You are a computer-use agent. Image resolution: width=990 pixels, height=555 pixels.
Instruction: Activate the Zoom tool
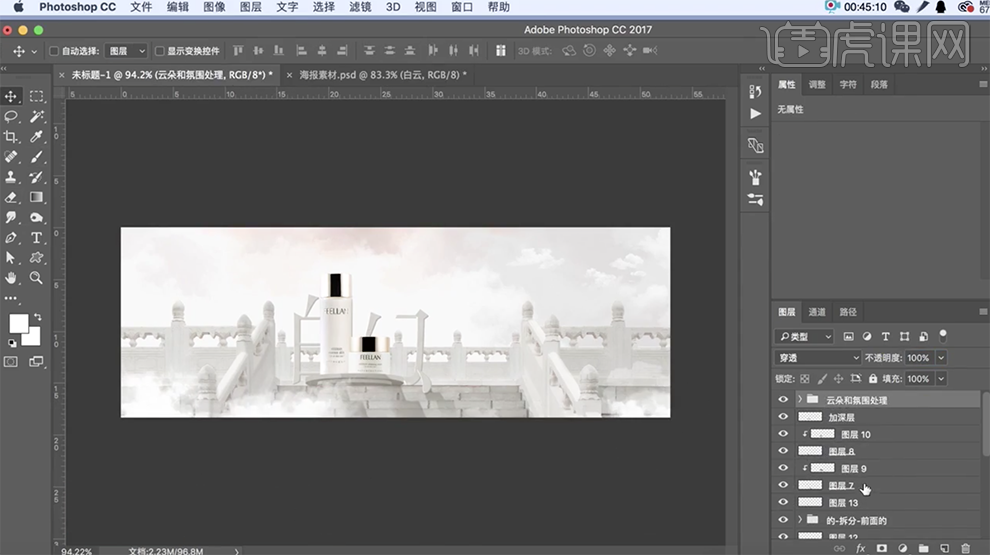point(36,278)
